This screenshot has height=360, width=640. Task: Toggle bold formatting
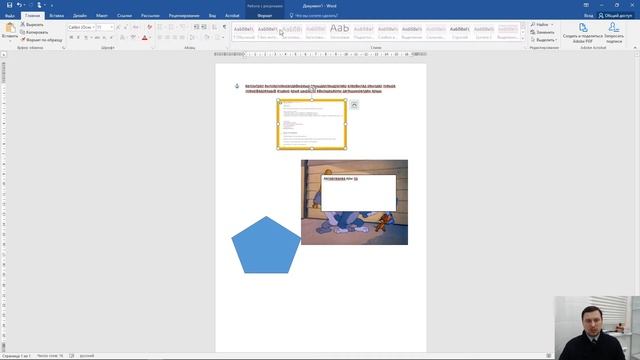pyautogui.click(x=71, y=38)
